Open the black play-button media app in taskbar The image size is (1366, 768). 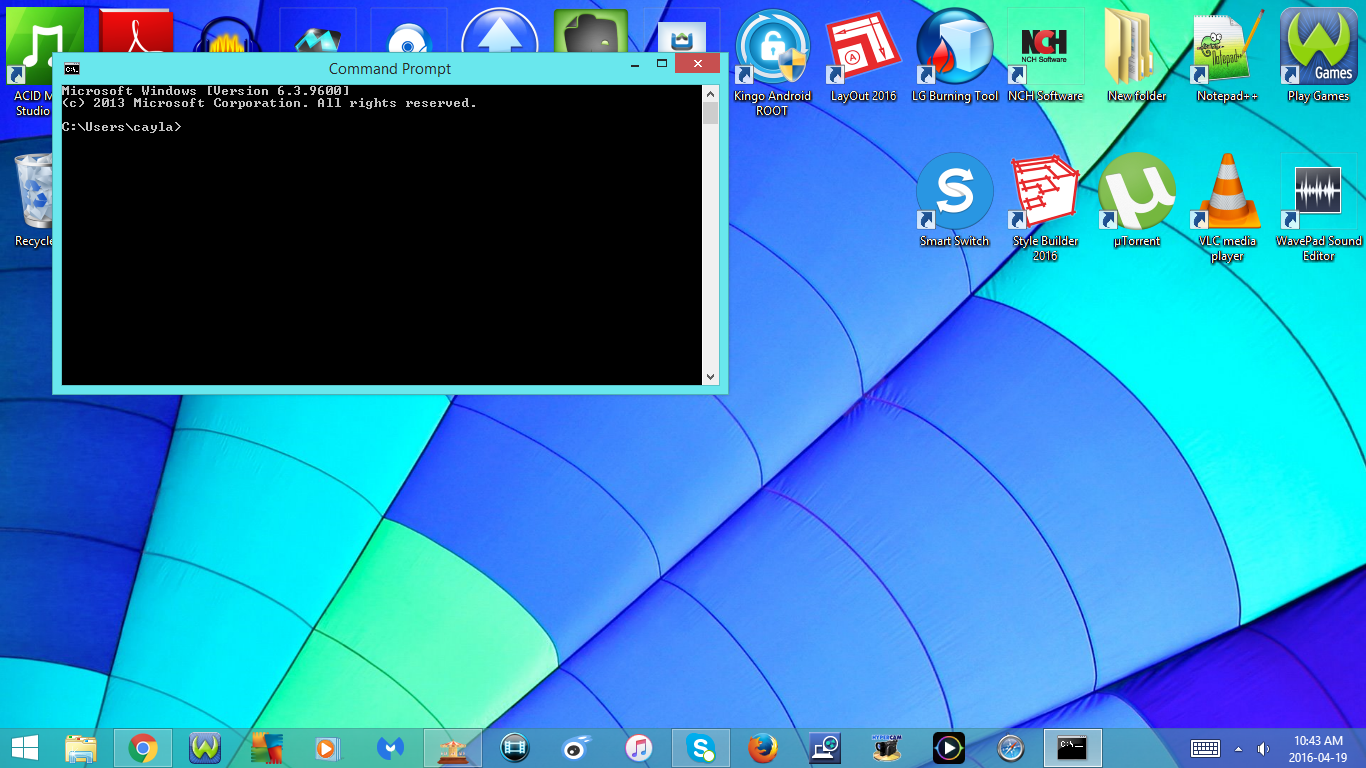tap(949, 747)
